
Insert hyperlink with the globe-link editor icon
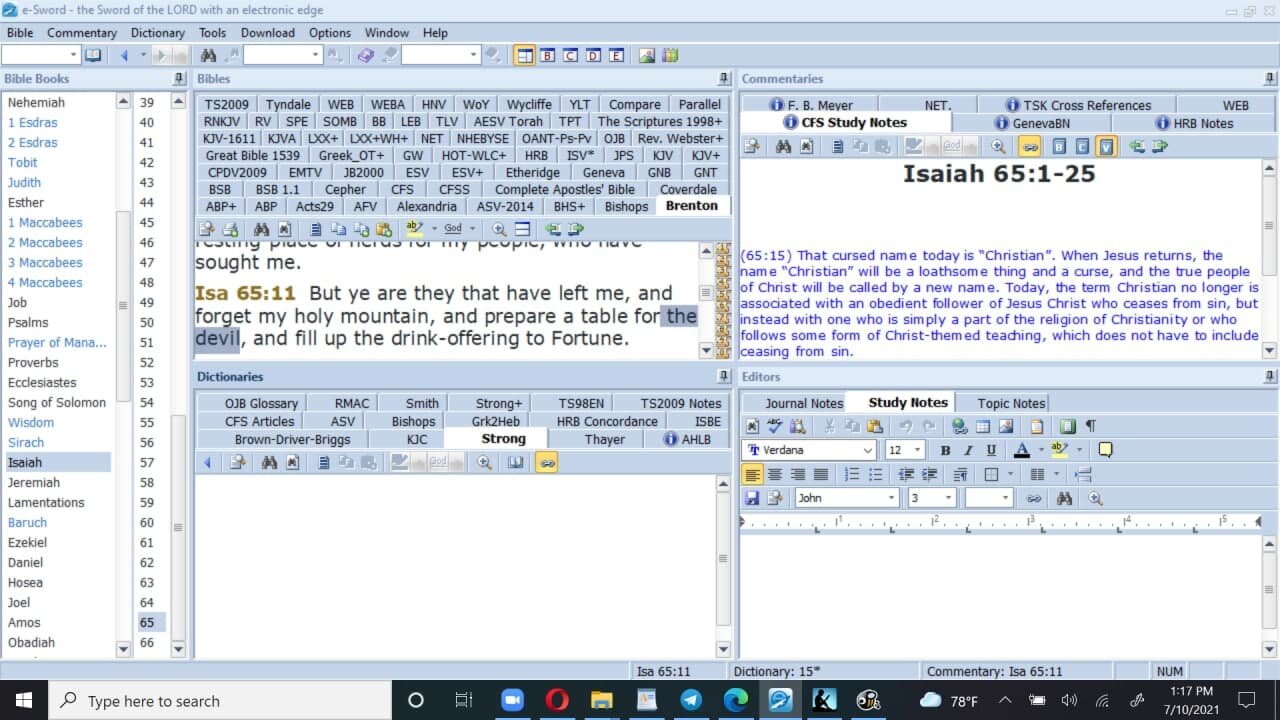click(x=960, y=427)
